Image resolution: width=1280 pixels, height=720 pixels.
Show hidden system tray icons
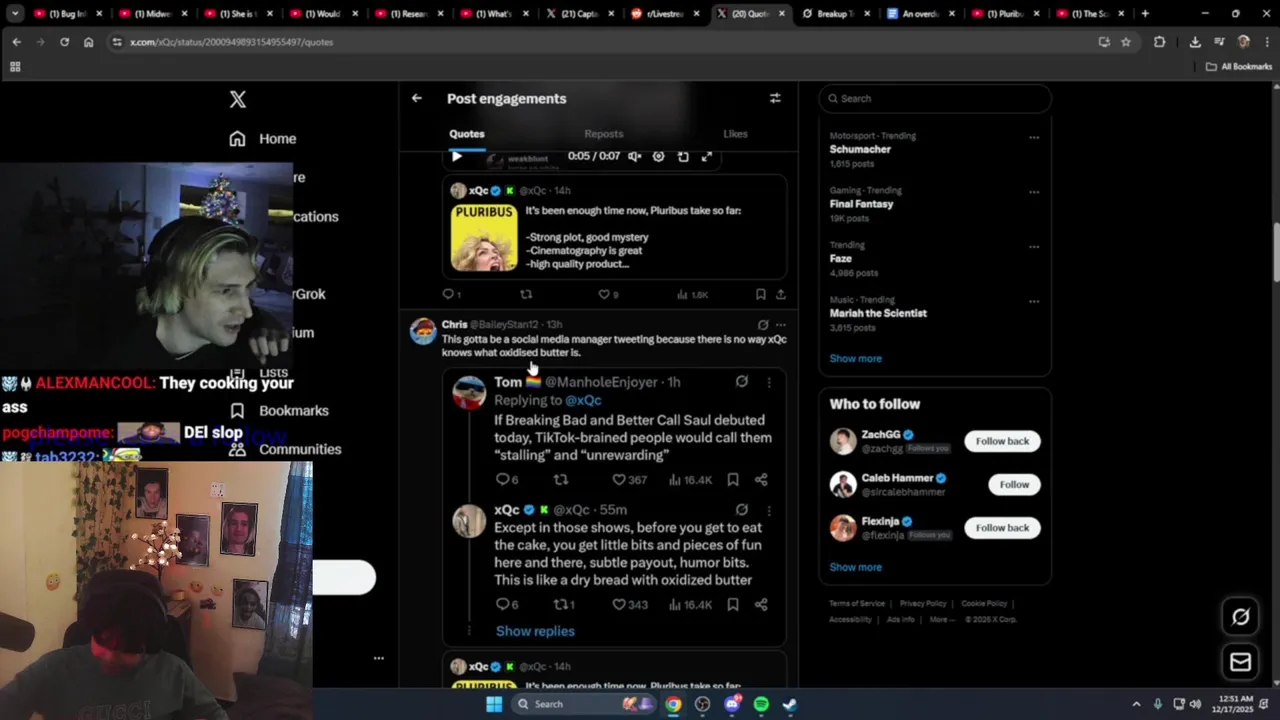point(1136,704)
